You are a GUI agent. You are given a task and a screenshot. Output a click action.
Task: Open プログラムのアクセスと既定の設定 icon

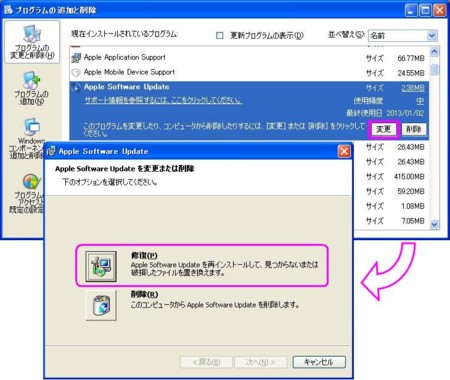[x=31, y=182]
